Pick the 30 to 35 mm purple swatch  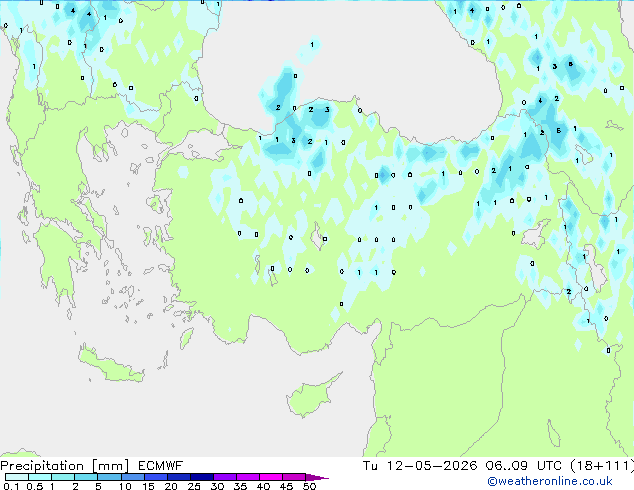coord(225,477)
